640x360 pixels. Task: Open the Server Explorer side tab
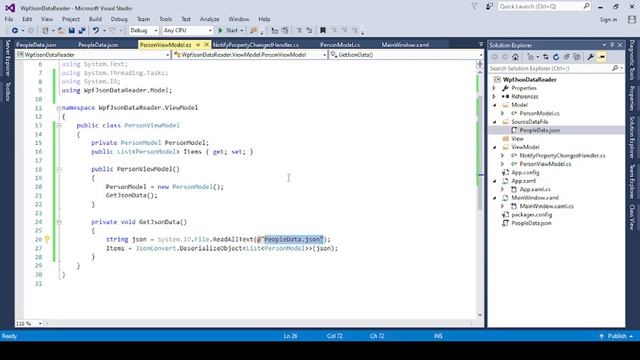click(7, 58)
